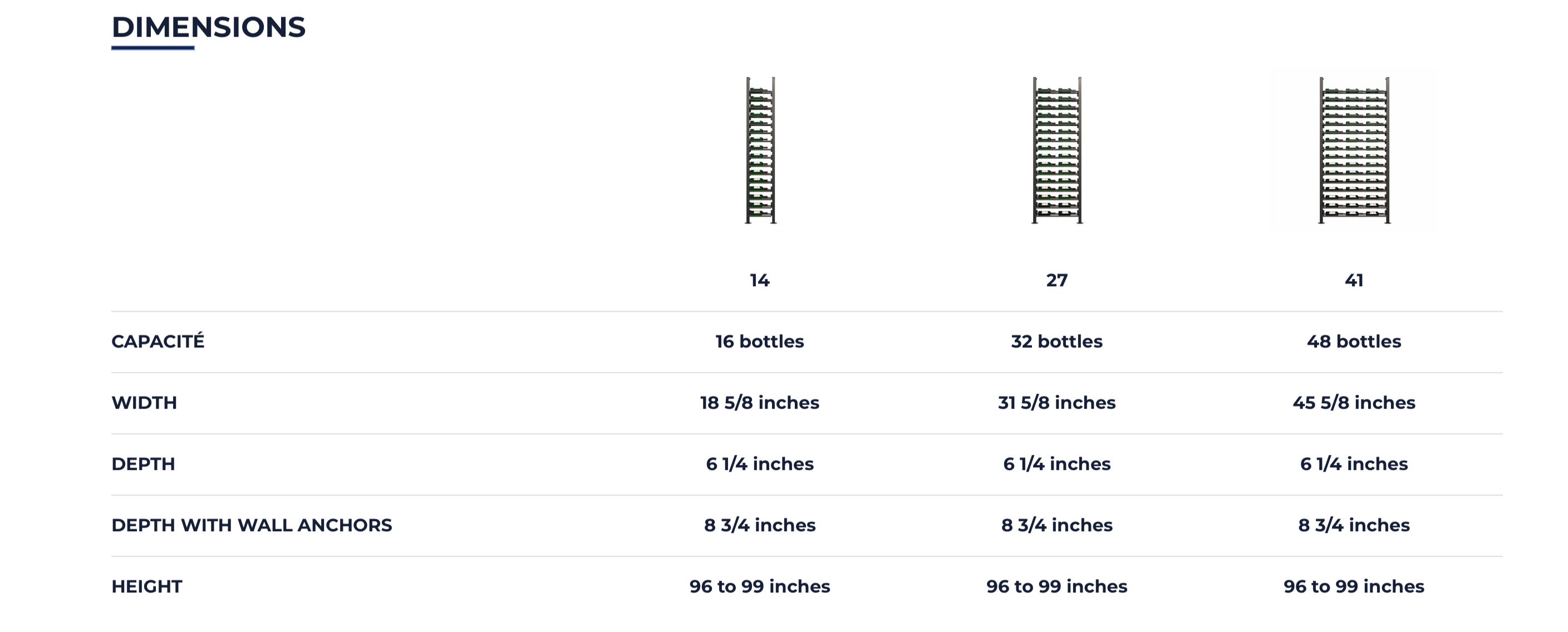Click the 14-inch wine rack image
This screenshot has height=632, width=1568.
[x=760, y=150]
